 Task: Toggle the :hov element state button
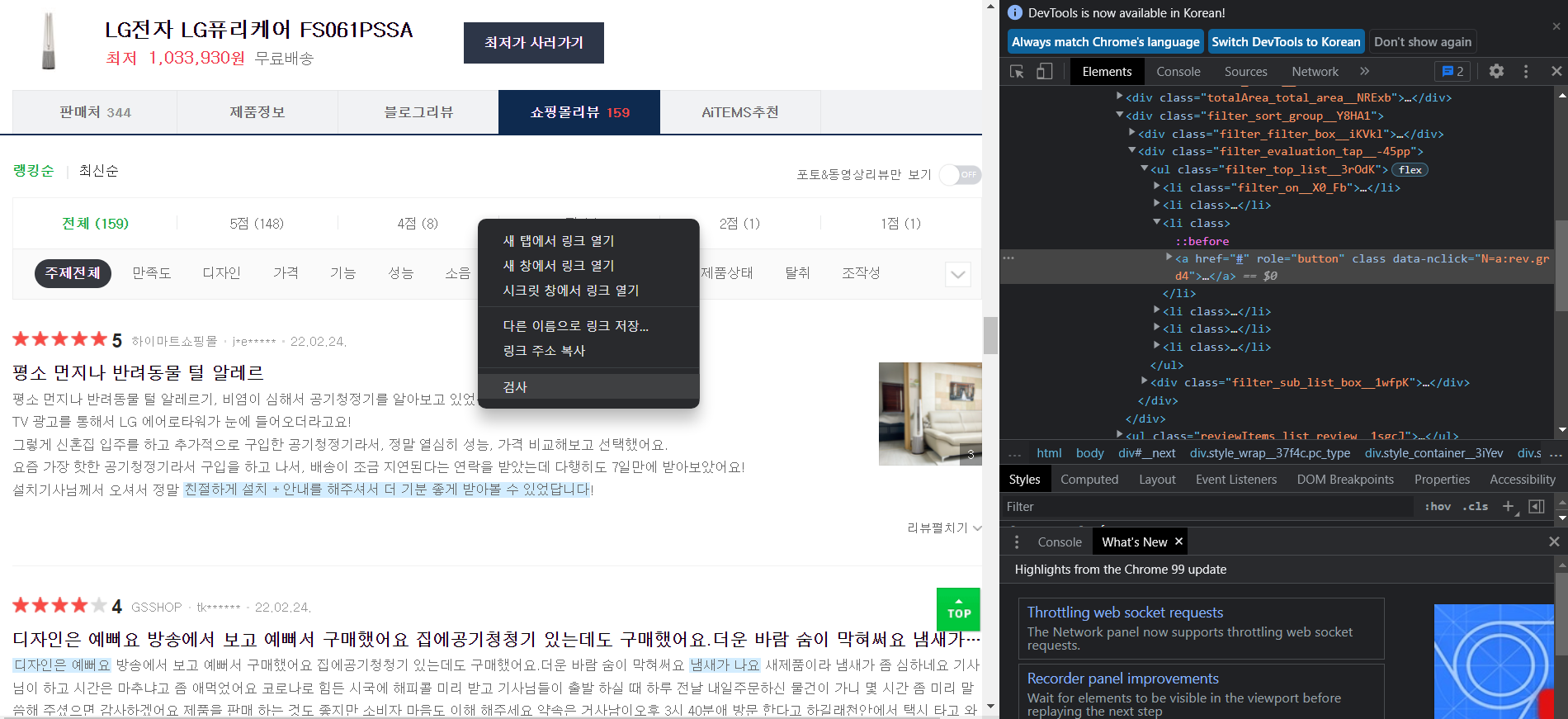[x=1438, y=506]
